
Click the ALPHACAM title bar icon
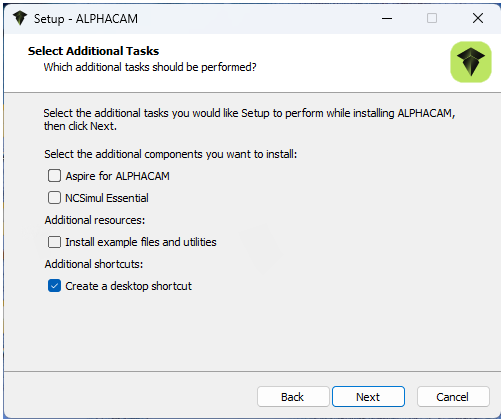click(x=20, y=18)
